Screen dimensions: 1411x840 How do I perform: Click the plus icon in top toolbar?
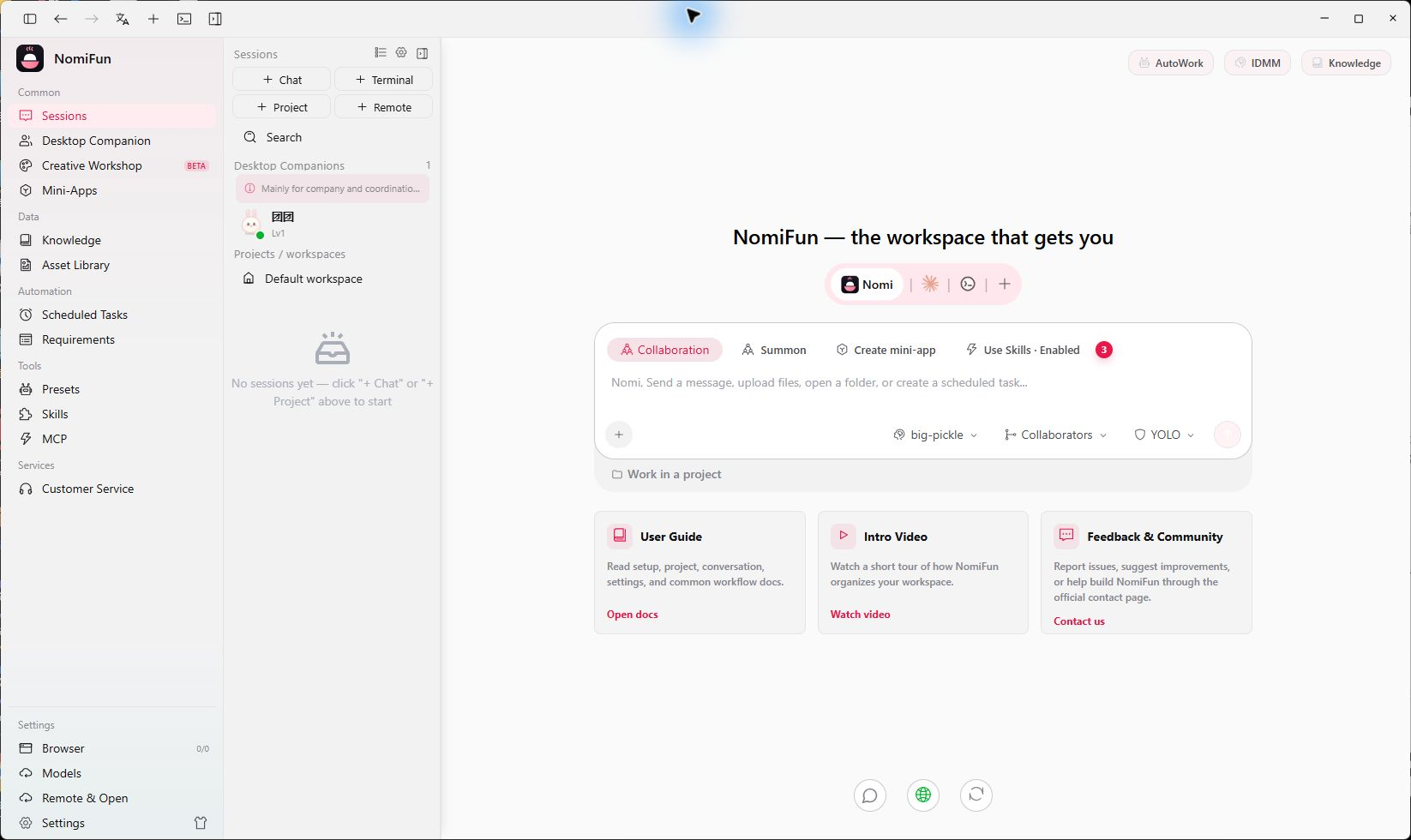(x=153, y=19)
